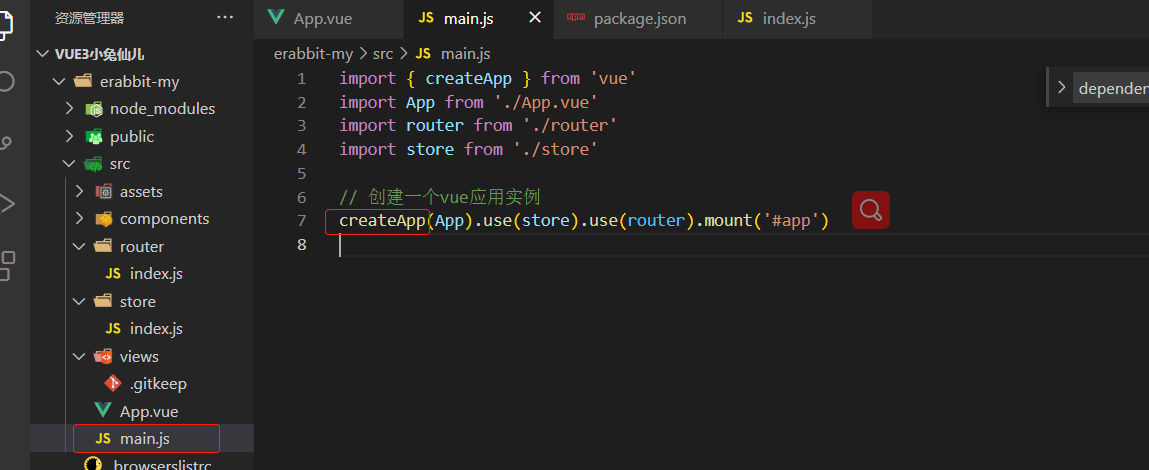Click line number 1 in gutter
The image size is (1149, 470).
[x=302, y=78]
